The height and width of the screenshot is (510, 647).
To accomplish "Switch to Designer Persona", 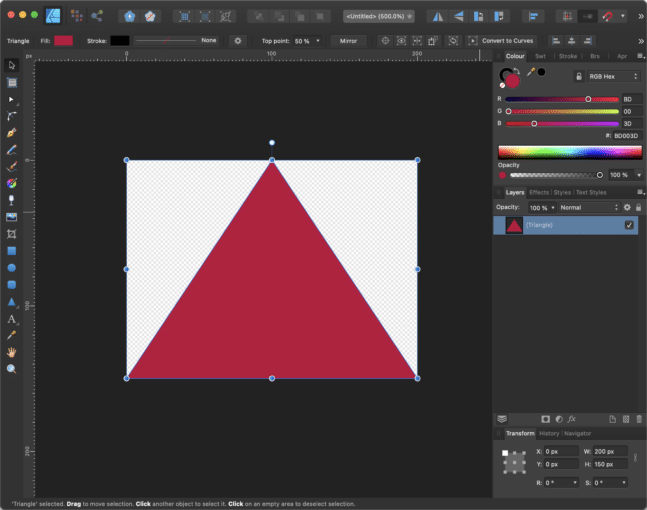I will click(x=53, y=16).
